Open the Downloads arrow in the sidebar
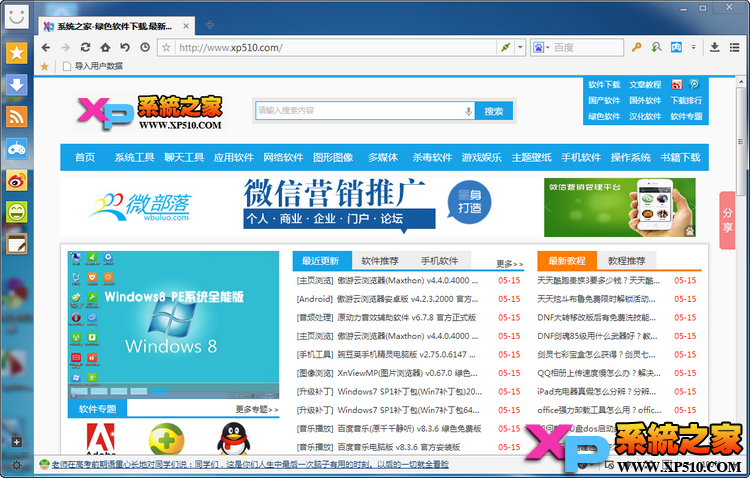This screenshot has height=478, width=750. click(16, 85)
